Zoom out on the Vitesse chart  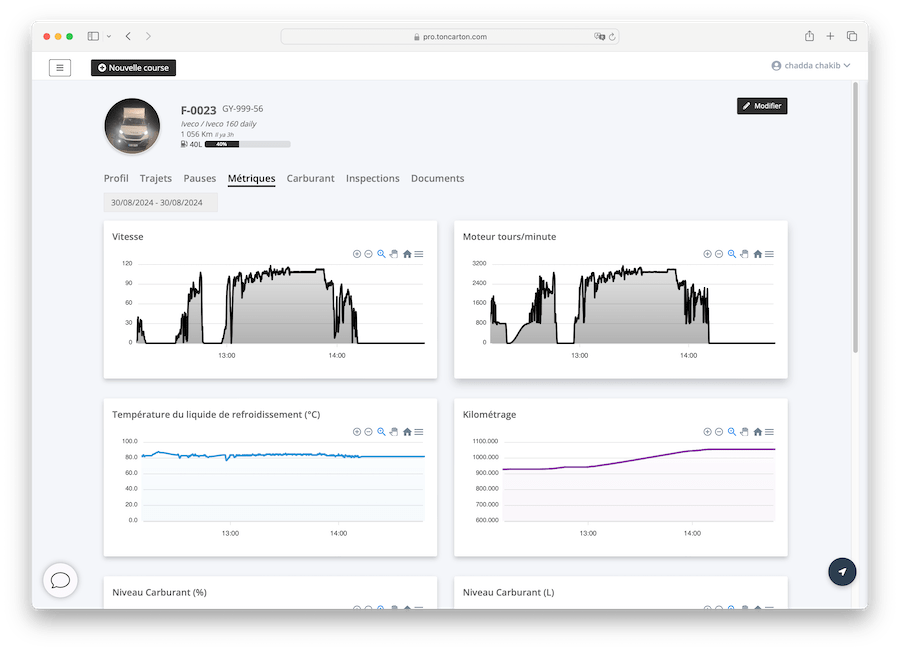pyautogui.click(x=369, y=254)
